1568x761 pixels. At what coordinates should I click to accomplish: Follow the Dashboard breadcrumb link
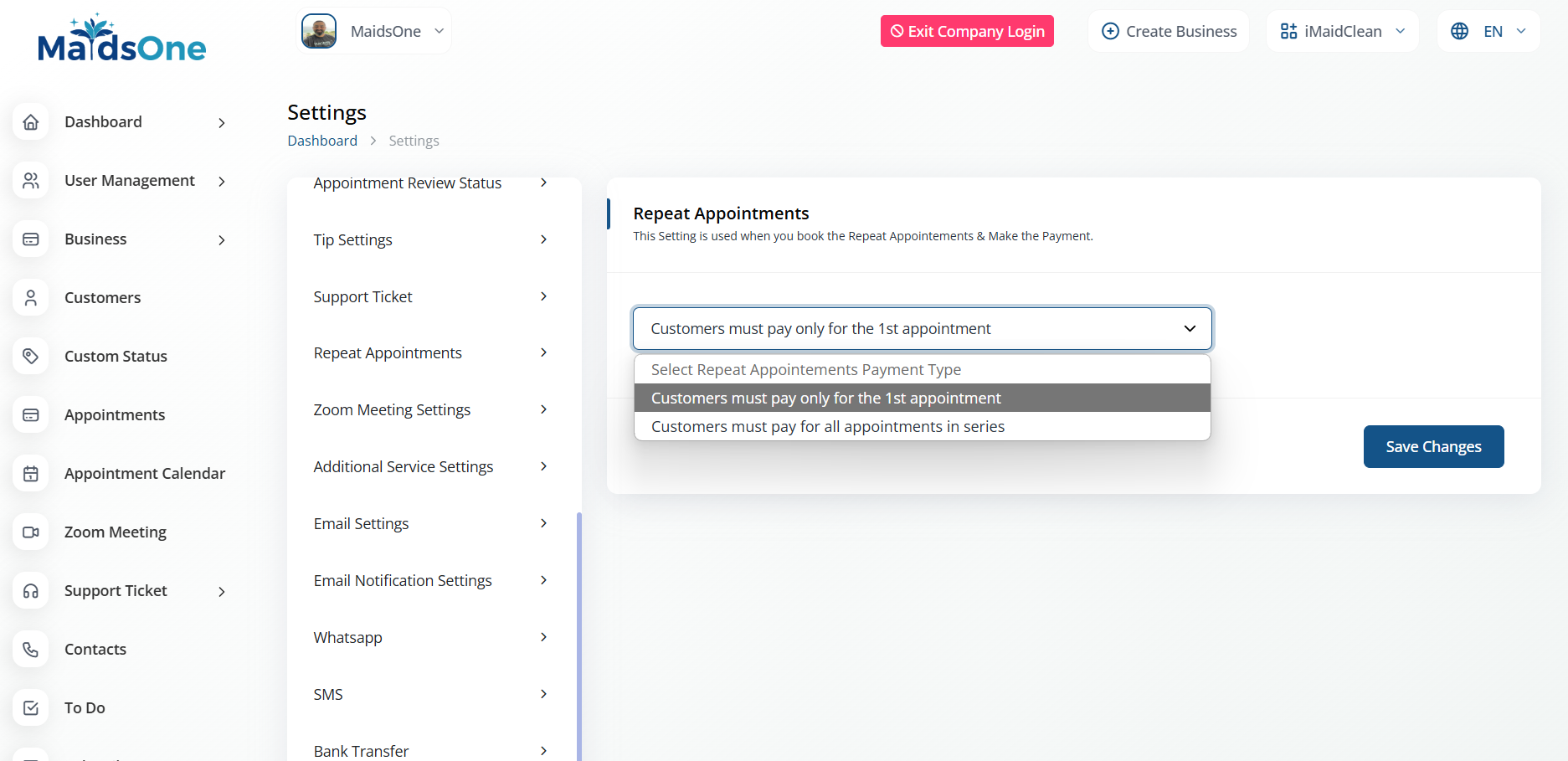[x=322, y=141]
